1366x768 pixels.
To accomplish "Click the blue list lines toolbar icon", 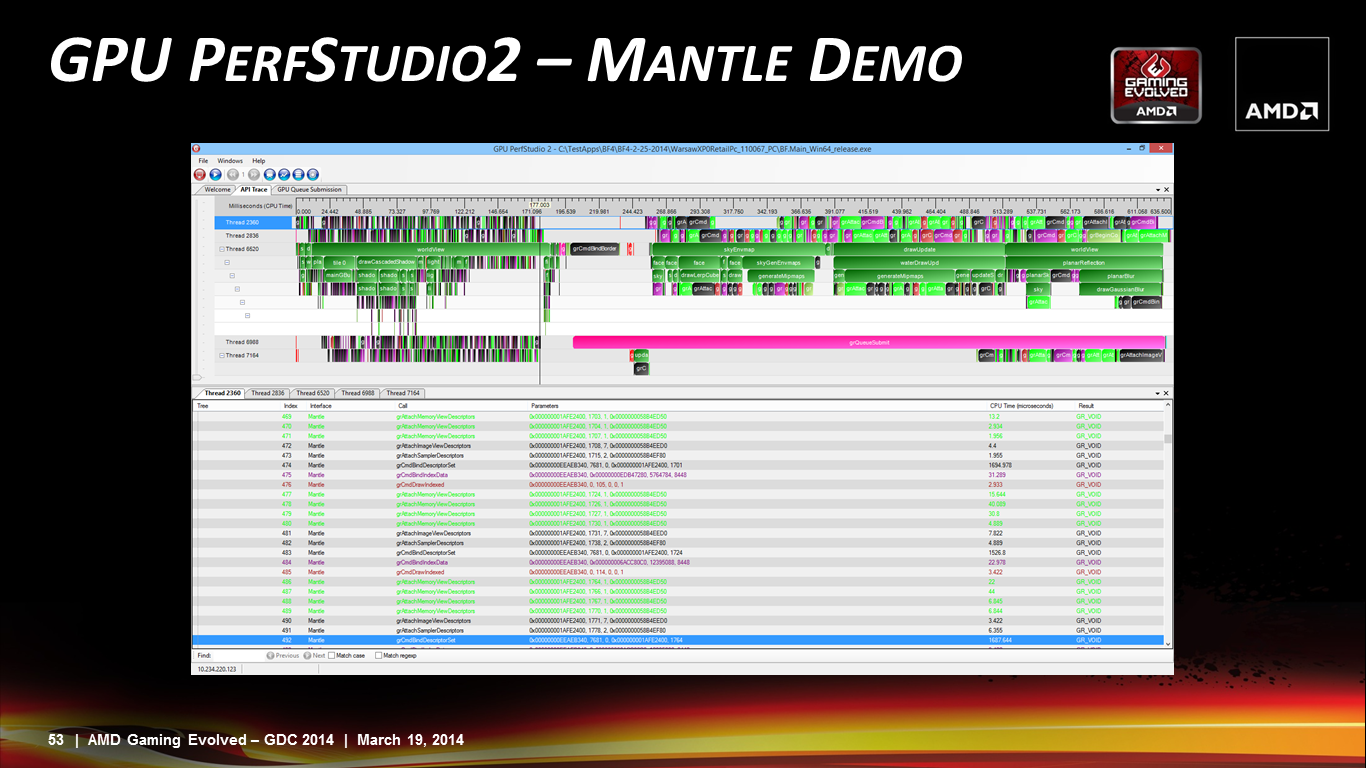I will 298,174.
